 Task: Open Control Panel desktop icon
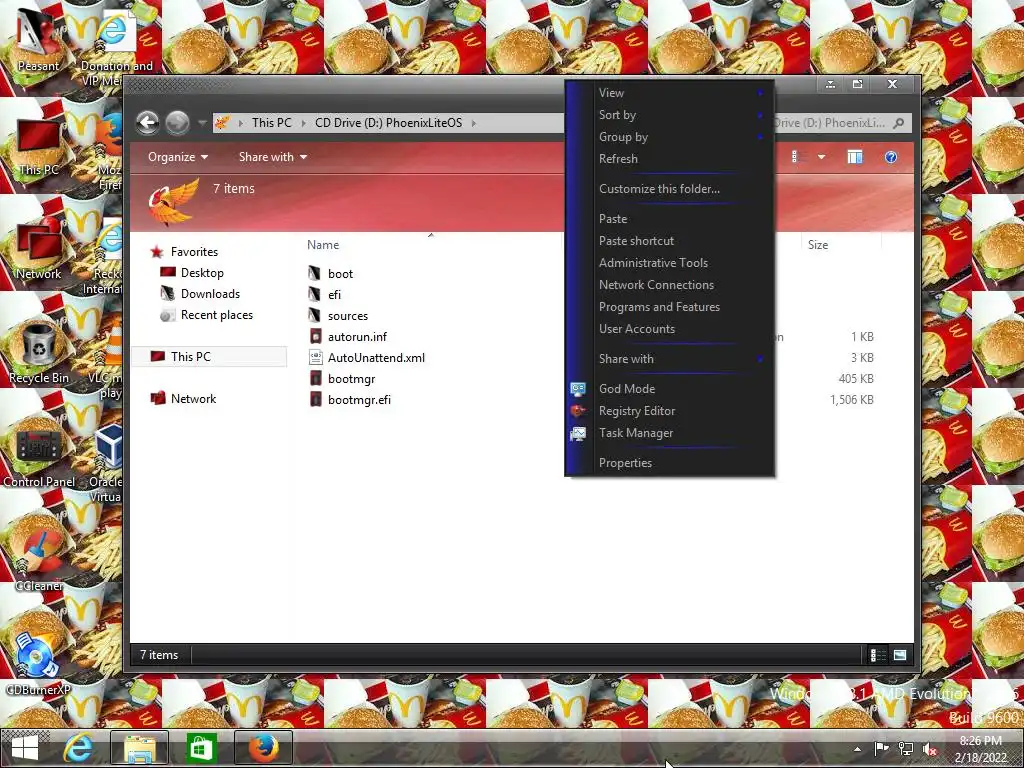[39, 457]
